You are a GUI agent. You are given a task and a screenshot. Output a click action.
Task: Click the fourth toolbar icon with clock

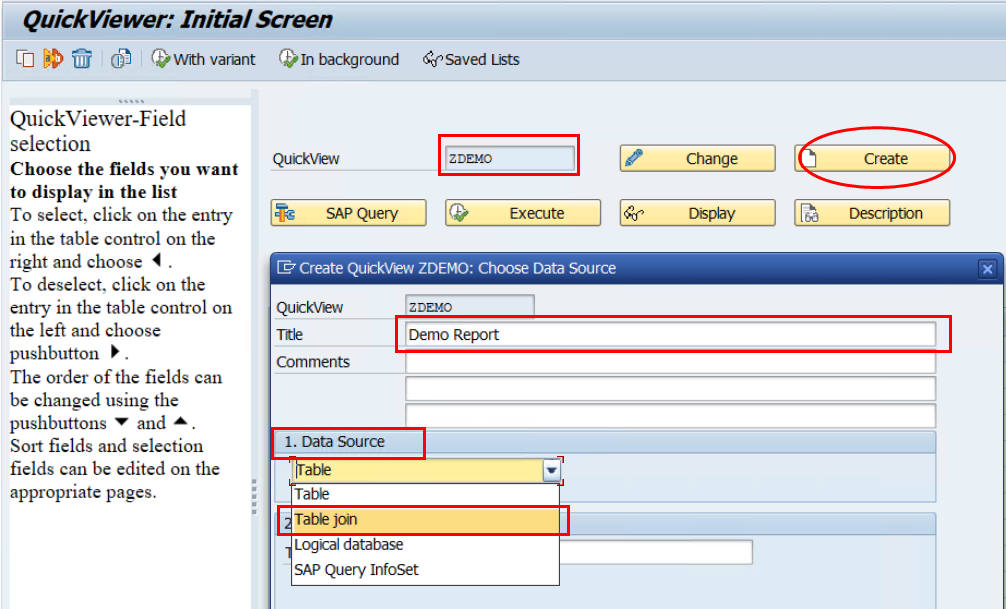click(121, 59)
